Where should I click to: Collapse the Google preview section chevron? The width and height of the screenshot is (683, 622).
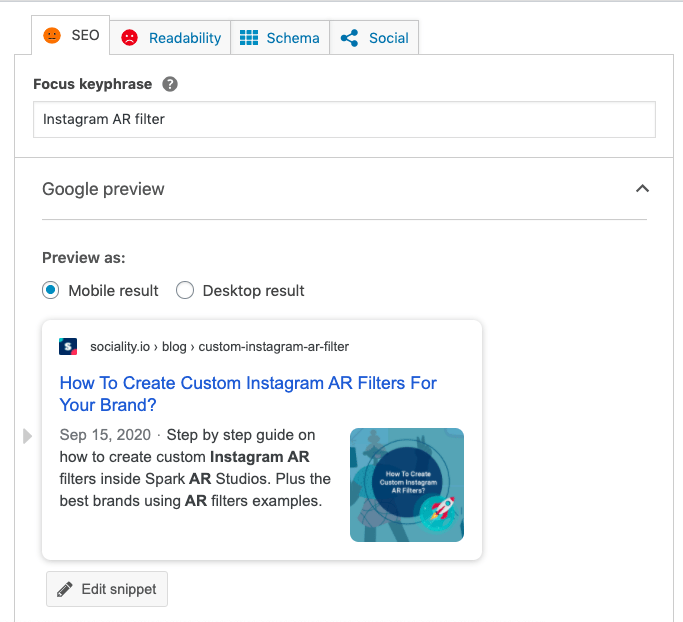[642, 189]
